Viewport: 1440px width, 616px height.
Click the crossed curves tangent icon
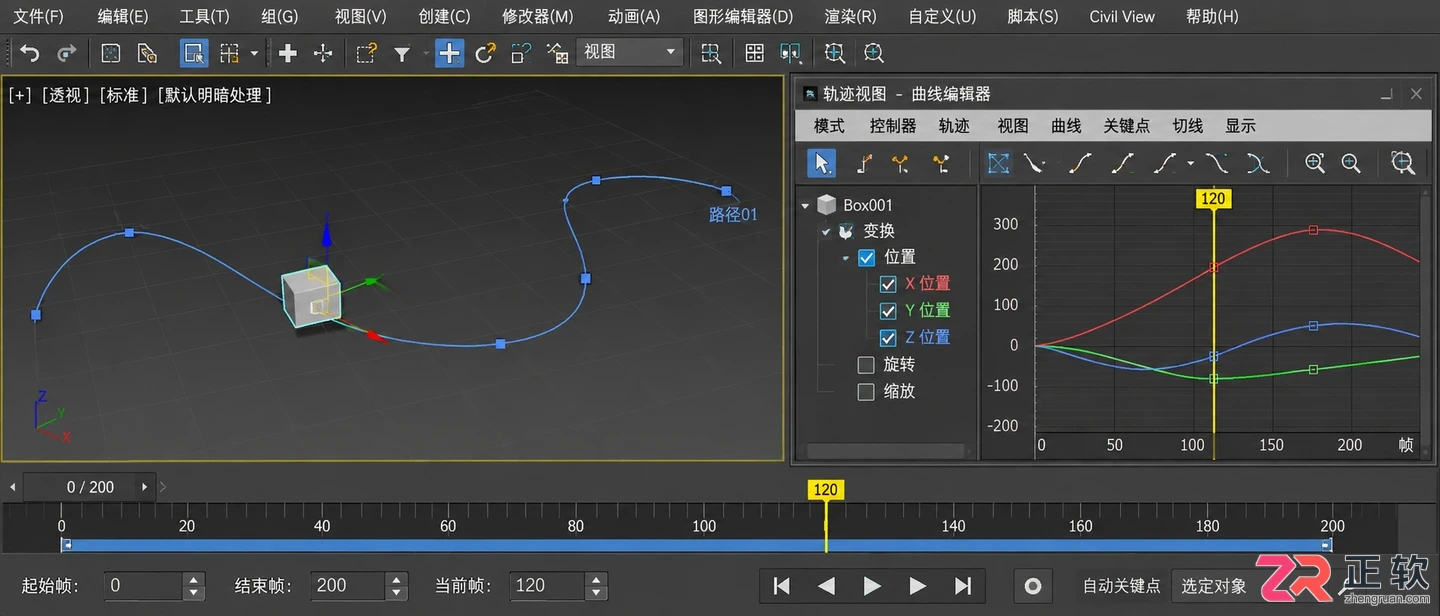pyautogui.click(x=1258, y=163)
